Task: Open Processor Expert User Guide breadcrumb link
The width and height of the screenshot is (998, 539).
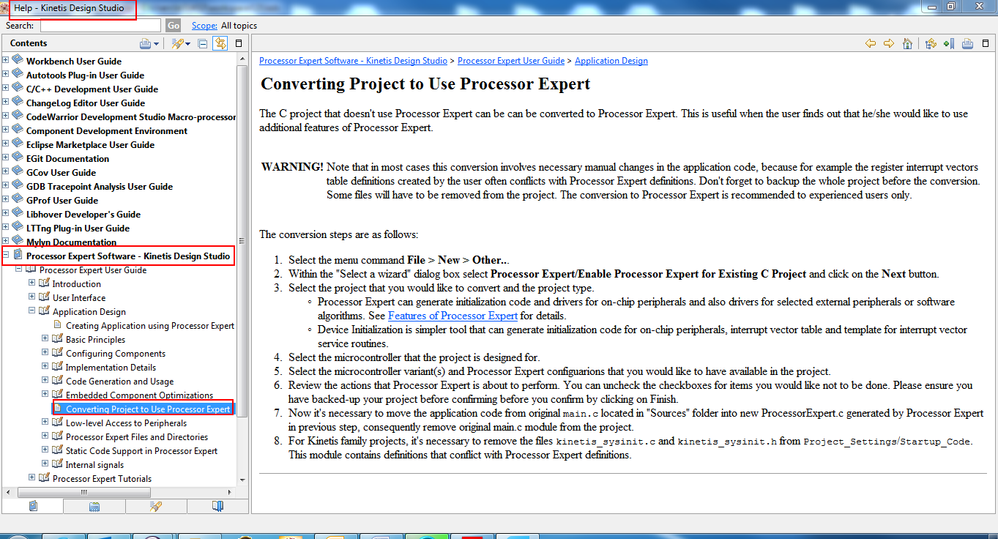Action: [x=511, y=60]
